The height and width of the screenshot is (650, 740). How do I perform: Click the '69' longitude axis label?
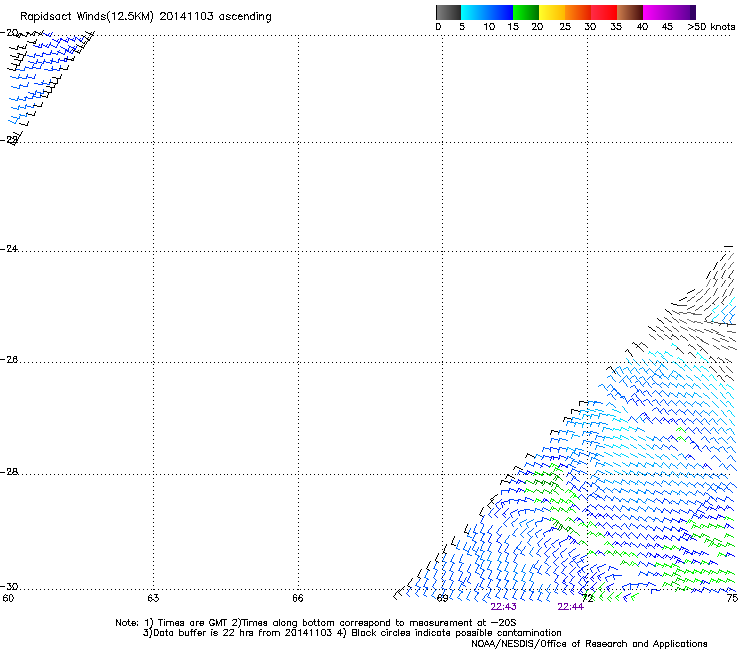click(x=442, y=598)
